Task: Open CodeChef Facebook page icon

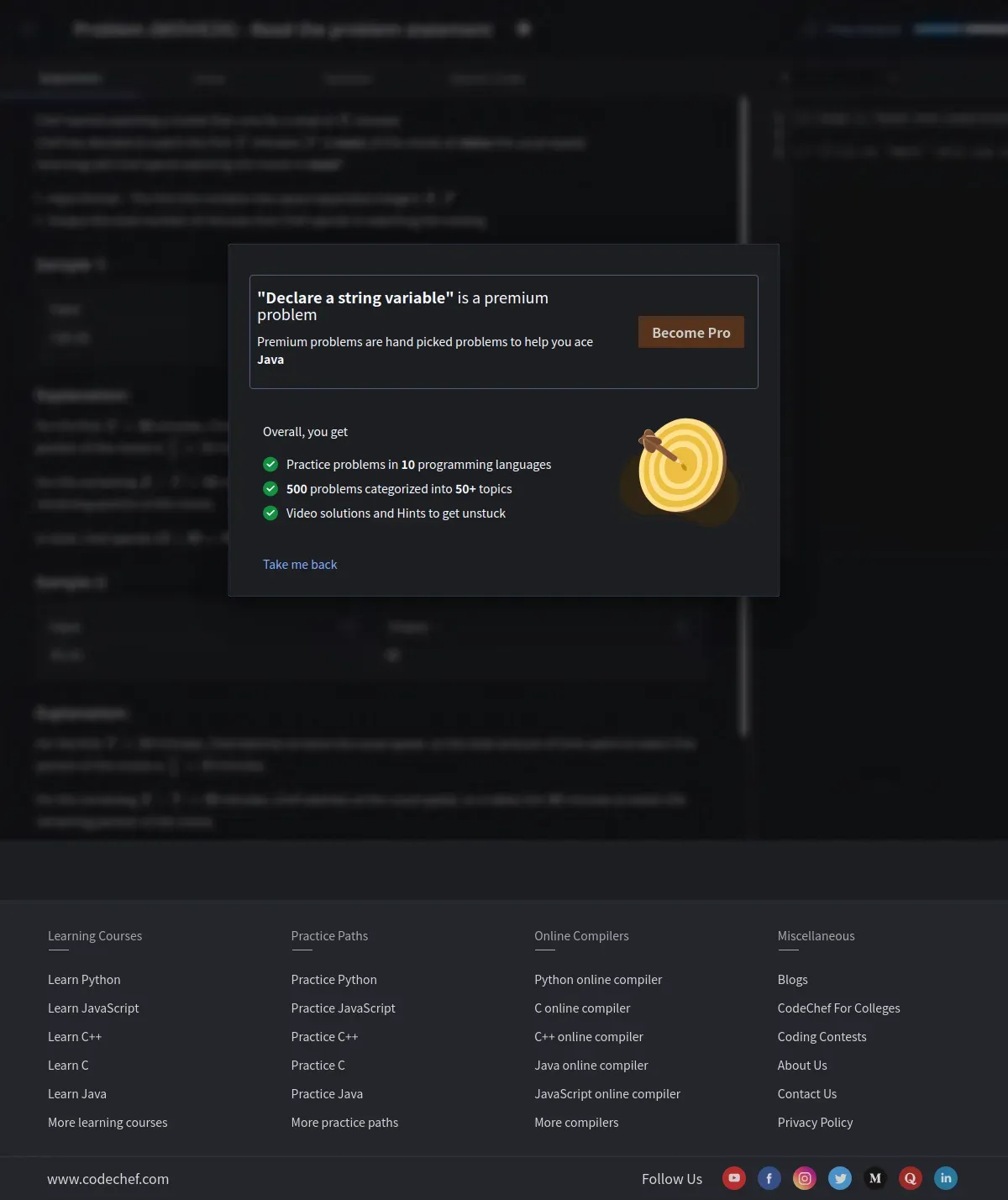Action: [769, 1178]
